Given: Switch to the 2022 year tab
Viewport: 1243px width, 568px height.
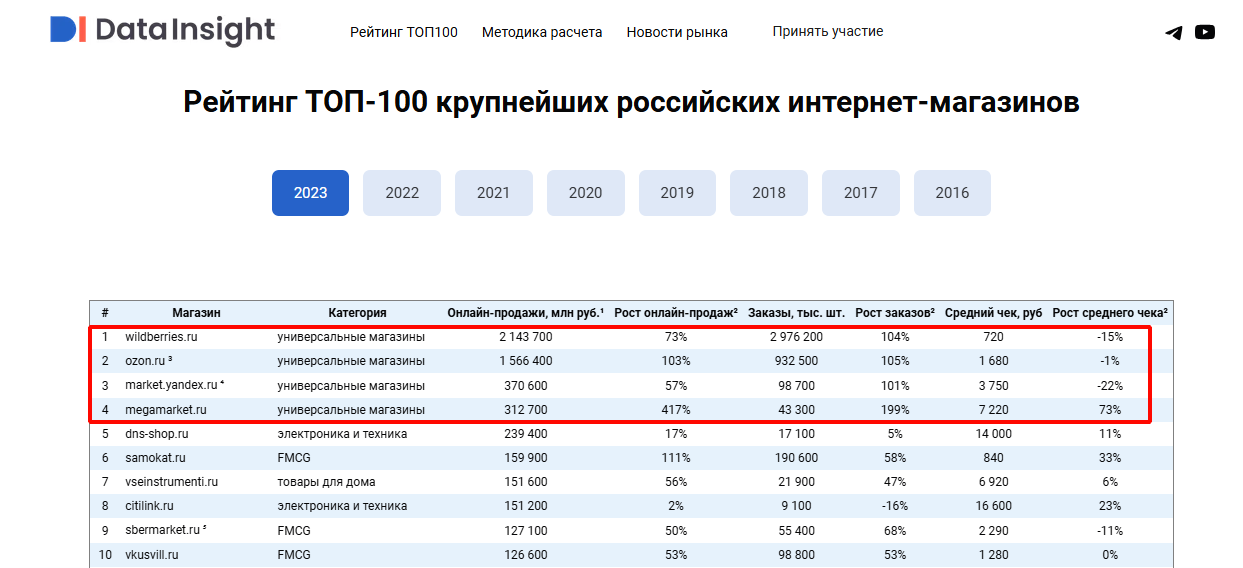Looking at the screenshot, I should 402,193.
